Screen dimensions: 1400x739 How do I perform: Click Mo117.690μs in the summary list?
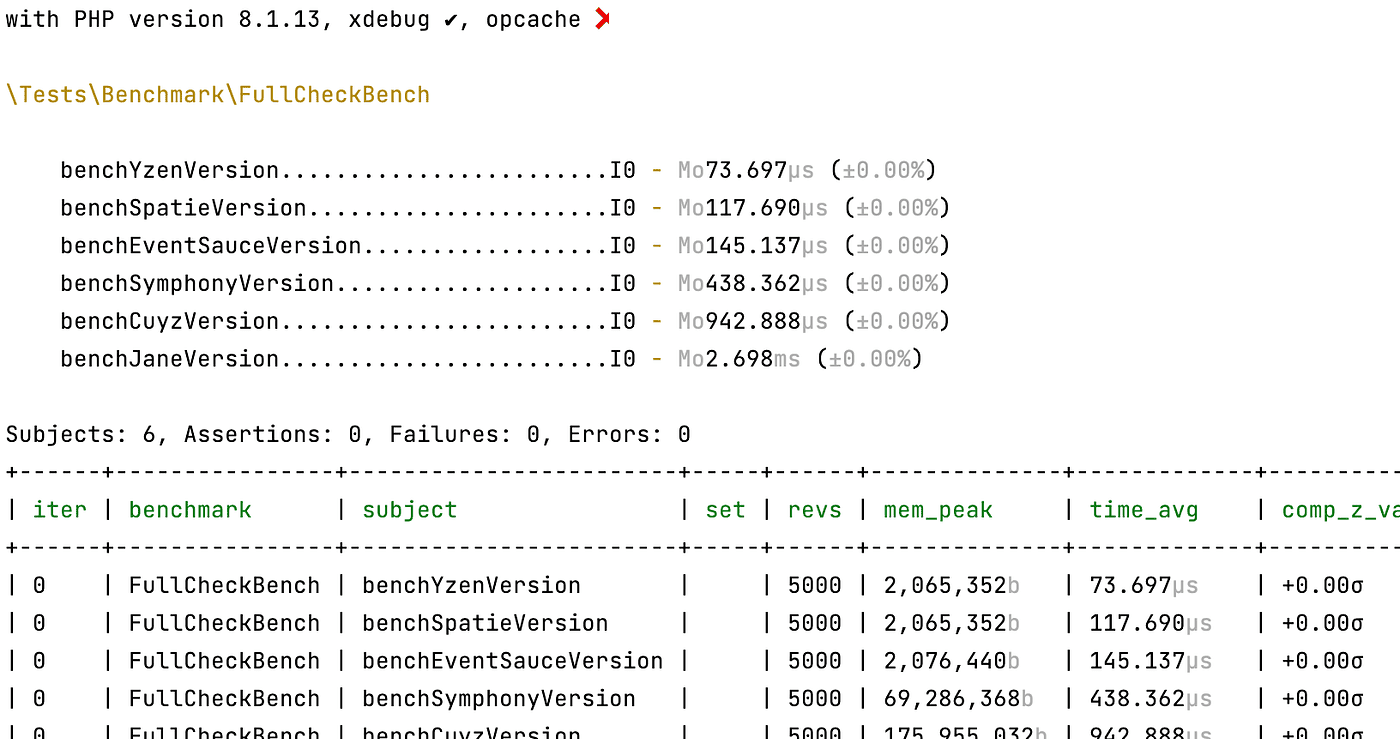tap(753, 208)
